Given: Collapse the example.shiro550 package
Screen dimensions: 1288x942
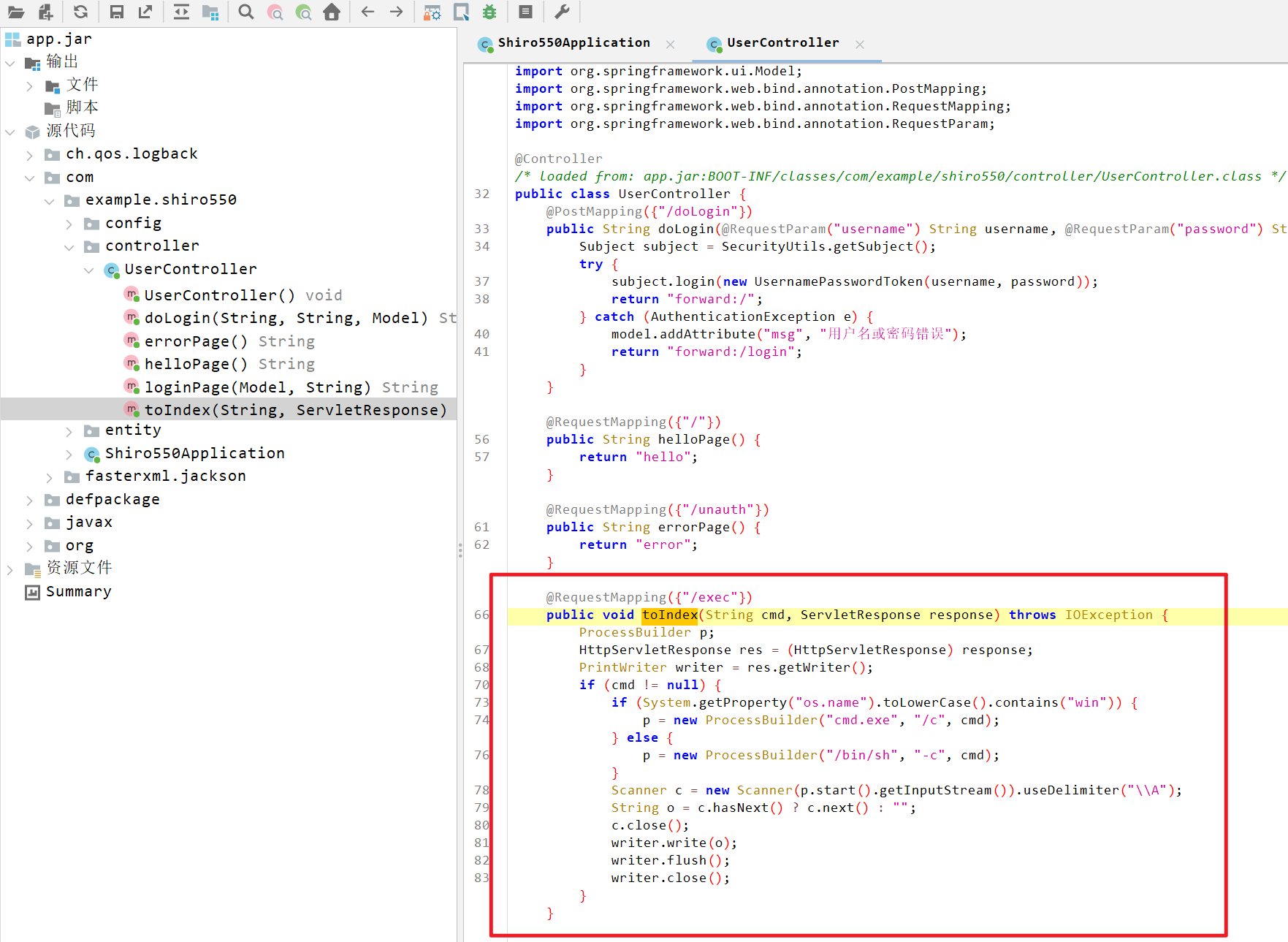Looking at the screenshot, I should pos(49,201).
